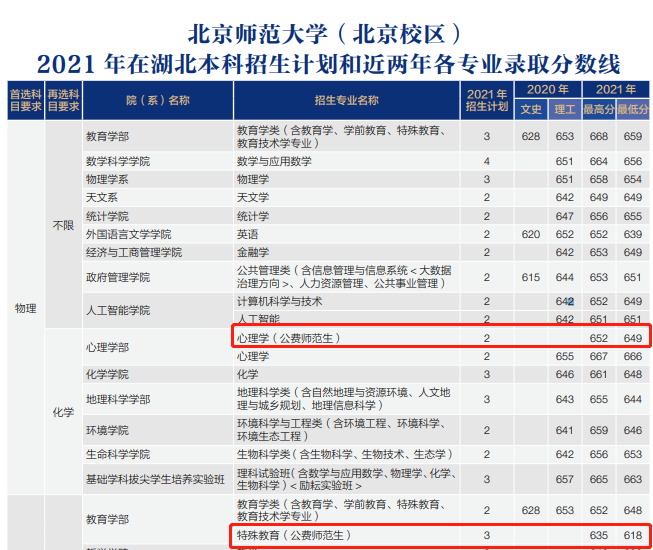Select the '统计学院' department cell
The height and width of the screenshot is (550, 653).
coord(158,216)
